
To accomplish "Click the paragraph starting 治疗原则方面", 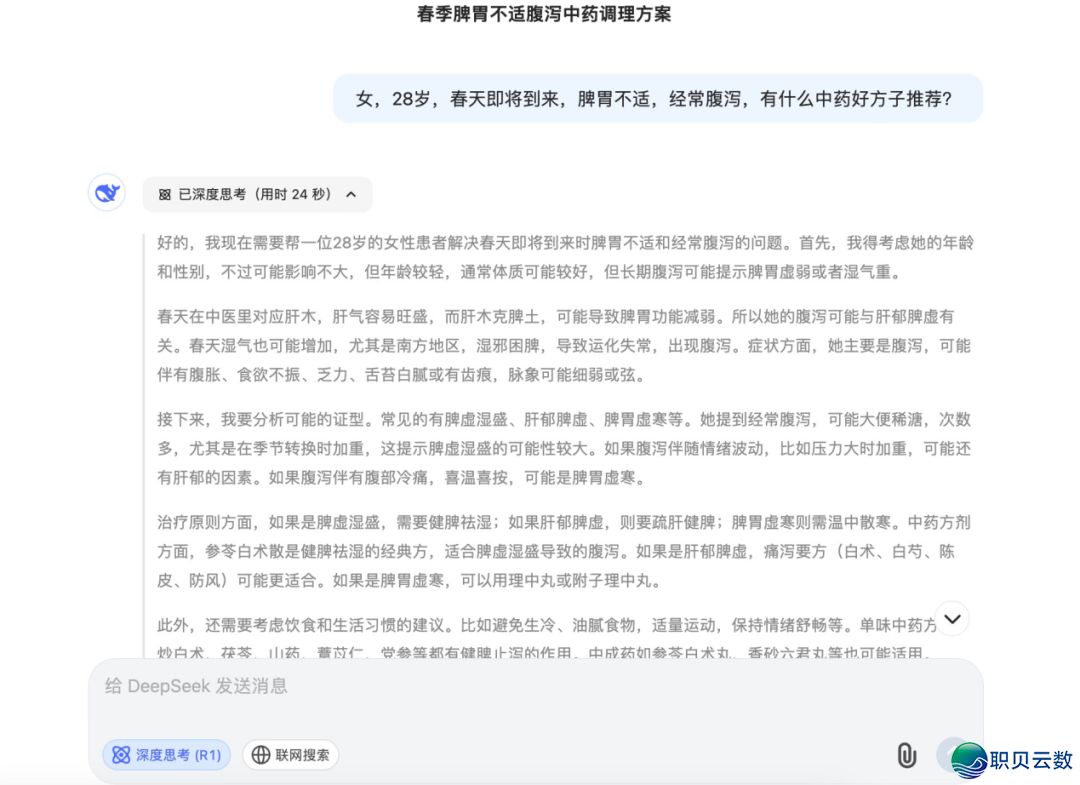I will tap(565, 552).
